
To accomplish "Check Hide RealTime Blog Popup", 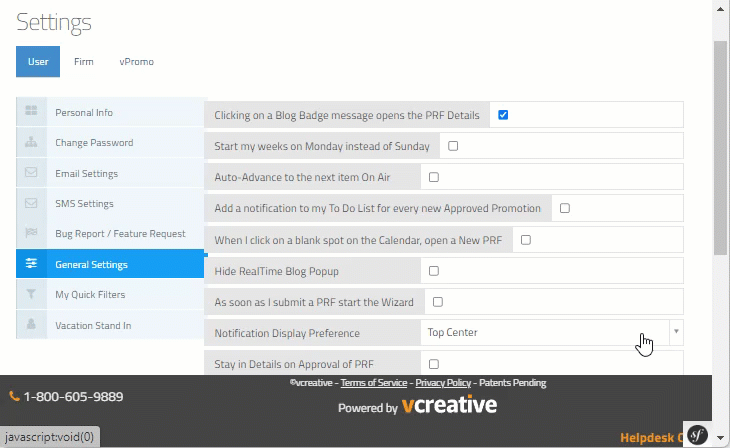I will (x=434, y=271).
